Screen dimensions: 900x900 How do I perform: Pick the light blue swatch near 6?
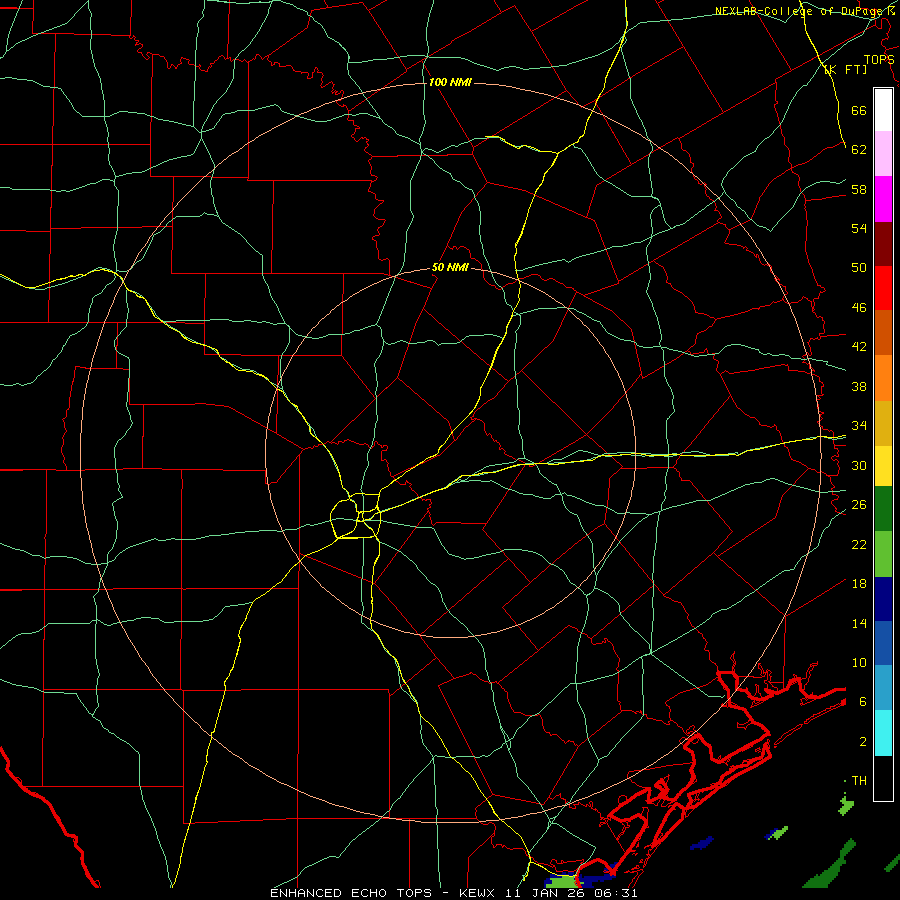pos(883,688)
